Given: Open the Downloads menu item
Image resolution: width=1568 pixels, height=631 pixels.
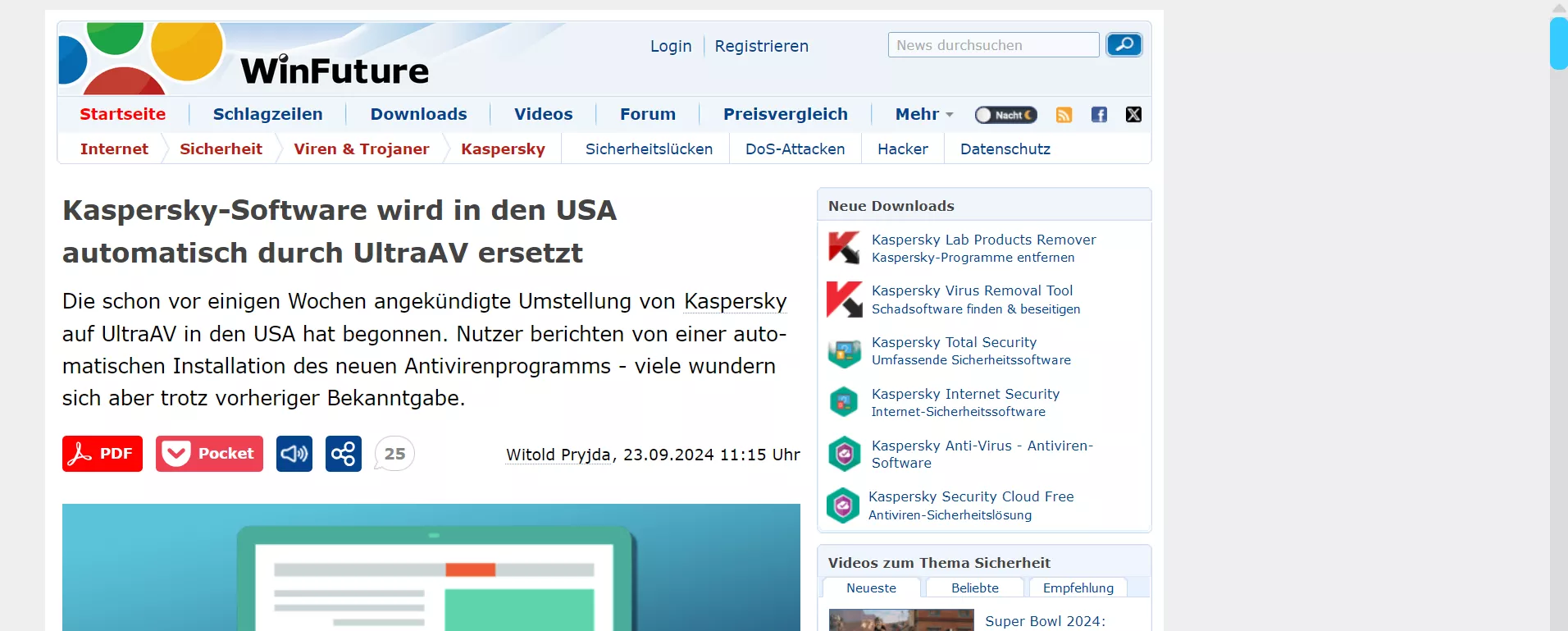Looking at the screenshot, I should click(419, 114).
